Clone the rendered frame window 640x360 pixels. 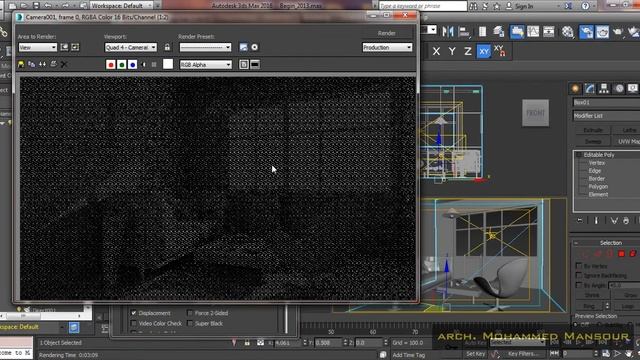42,64
